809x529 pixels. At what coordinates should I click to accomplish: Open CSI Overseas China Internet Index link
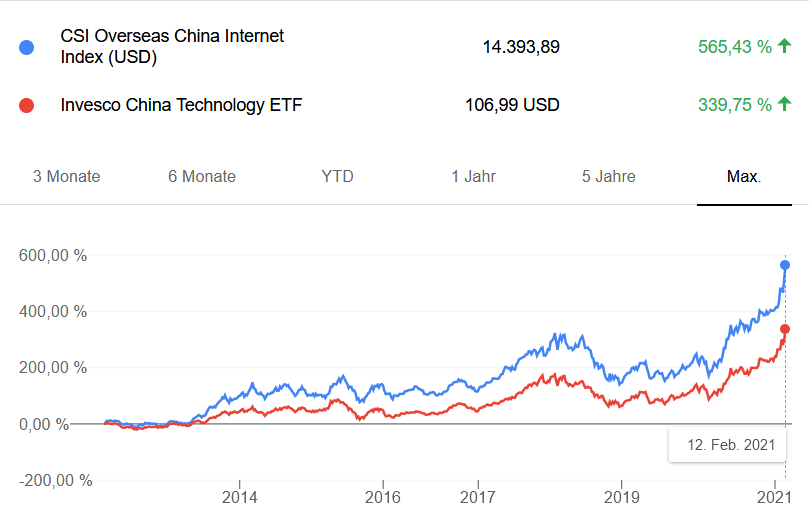click(172, 46)
